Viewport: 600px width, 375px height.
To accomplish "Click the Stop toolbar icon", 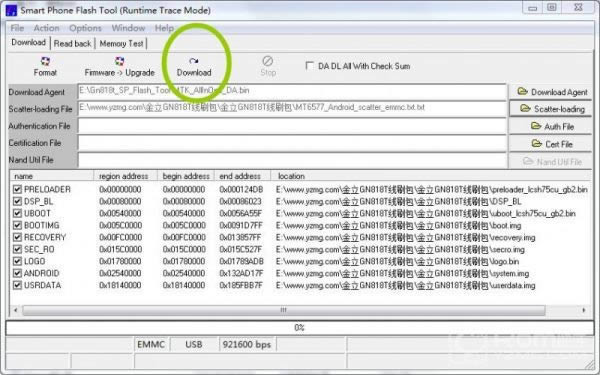I will tap(268, 67).
